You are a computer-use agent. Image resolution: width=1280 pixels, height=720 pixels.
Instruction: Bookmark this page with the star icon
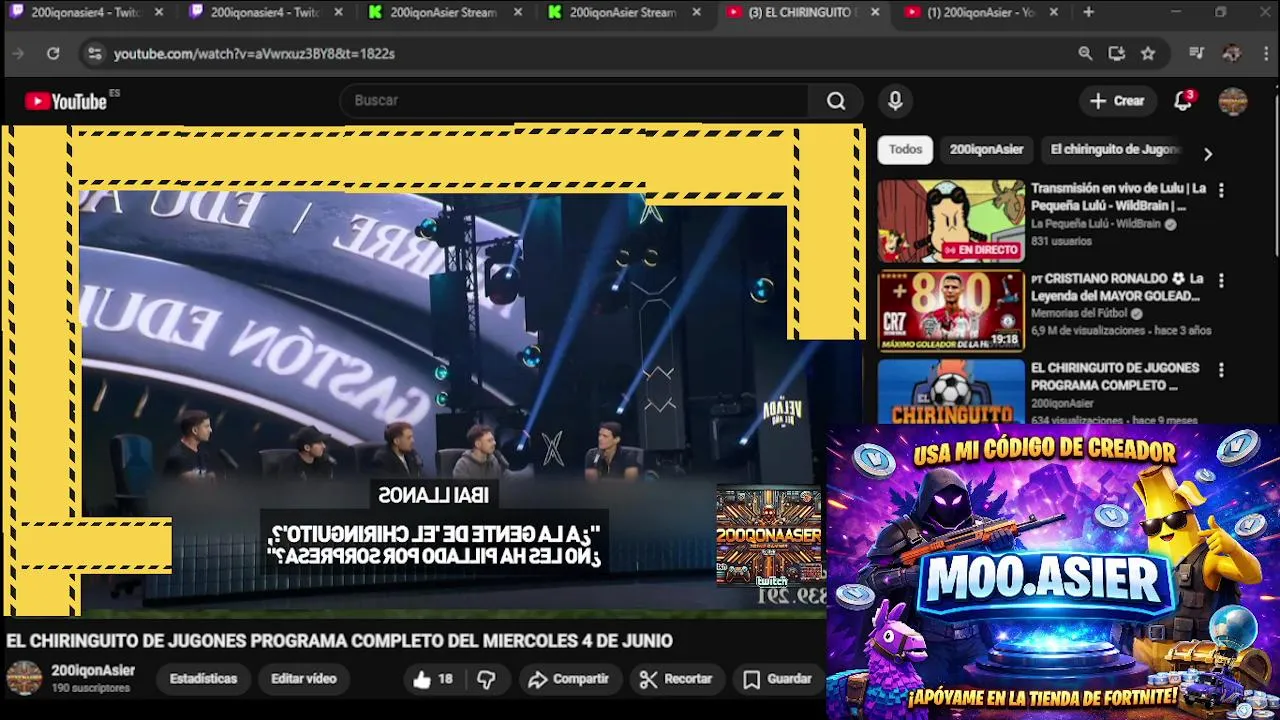pos(1148,53)
